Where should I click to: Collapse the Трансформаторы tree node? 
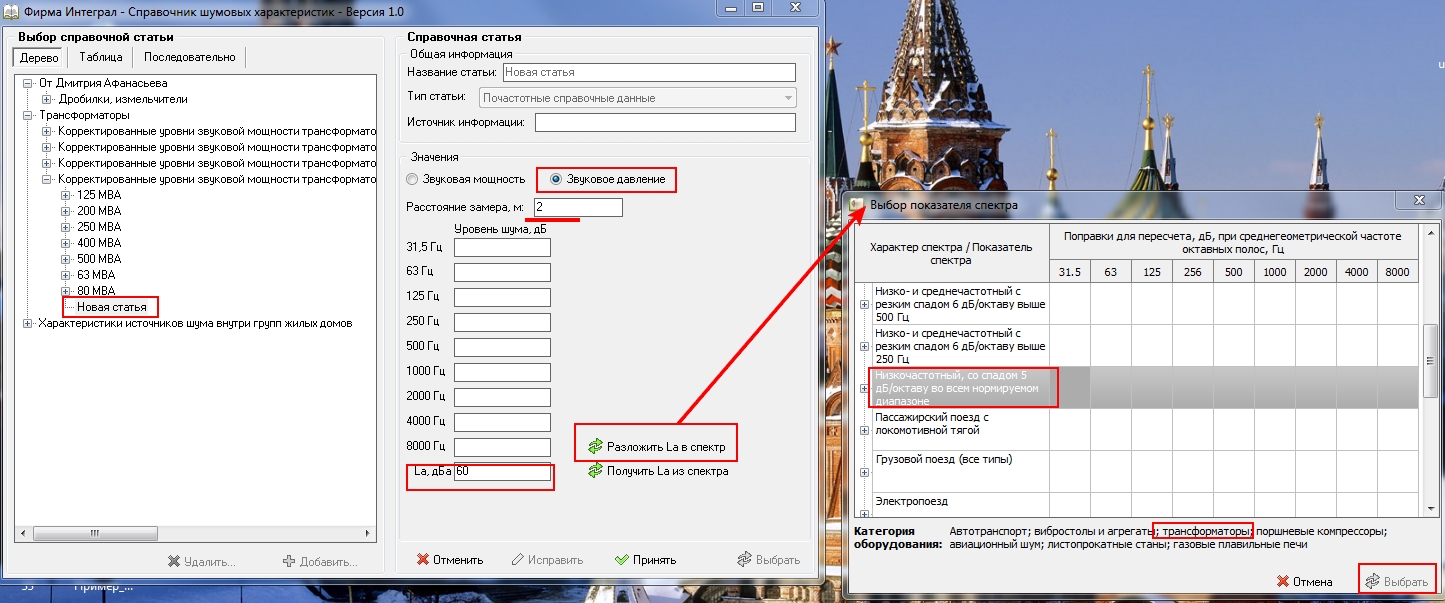click(29, 115)
